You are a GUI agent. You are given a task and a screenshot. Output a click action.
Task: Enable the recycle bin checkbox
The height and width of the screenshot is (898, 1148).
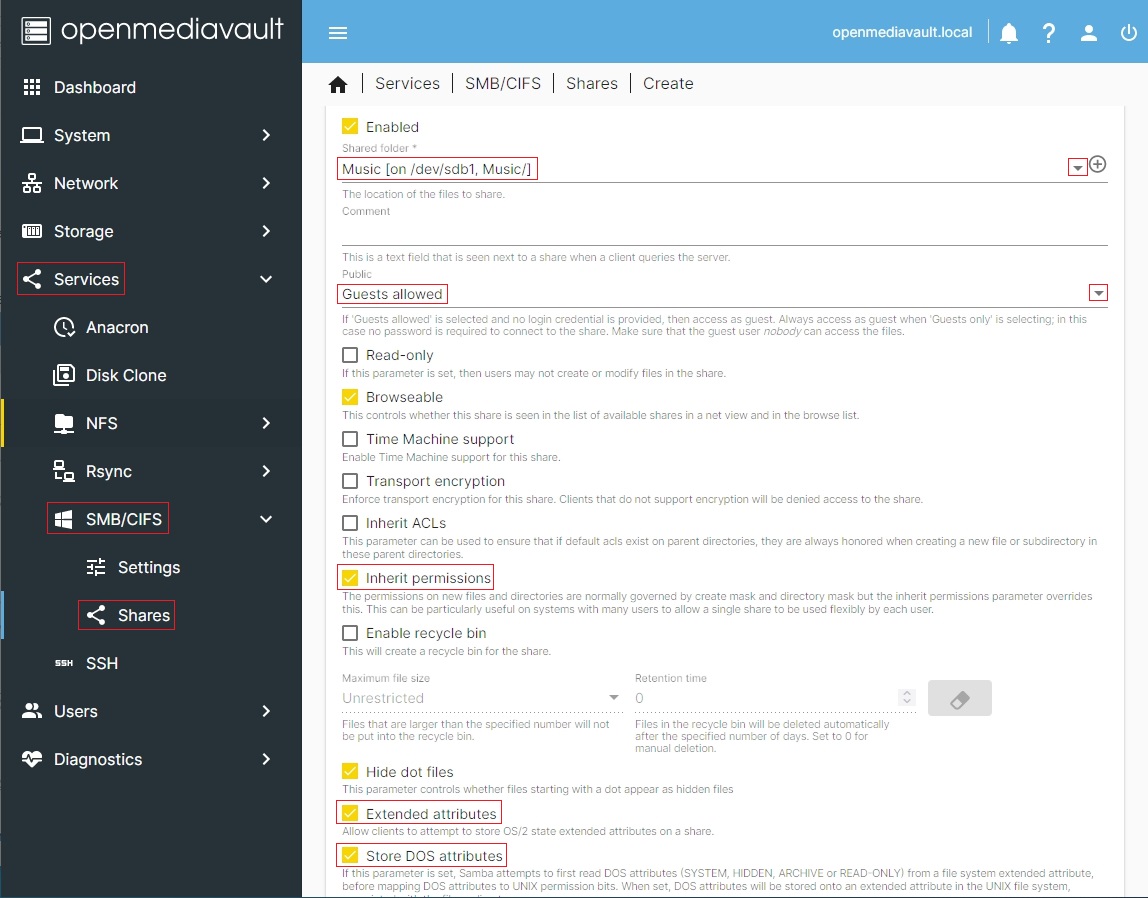click(350, 633)
